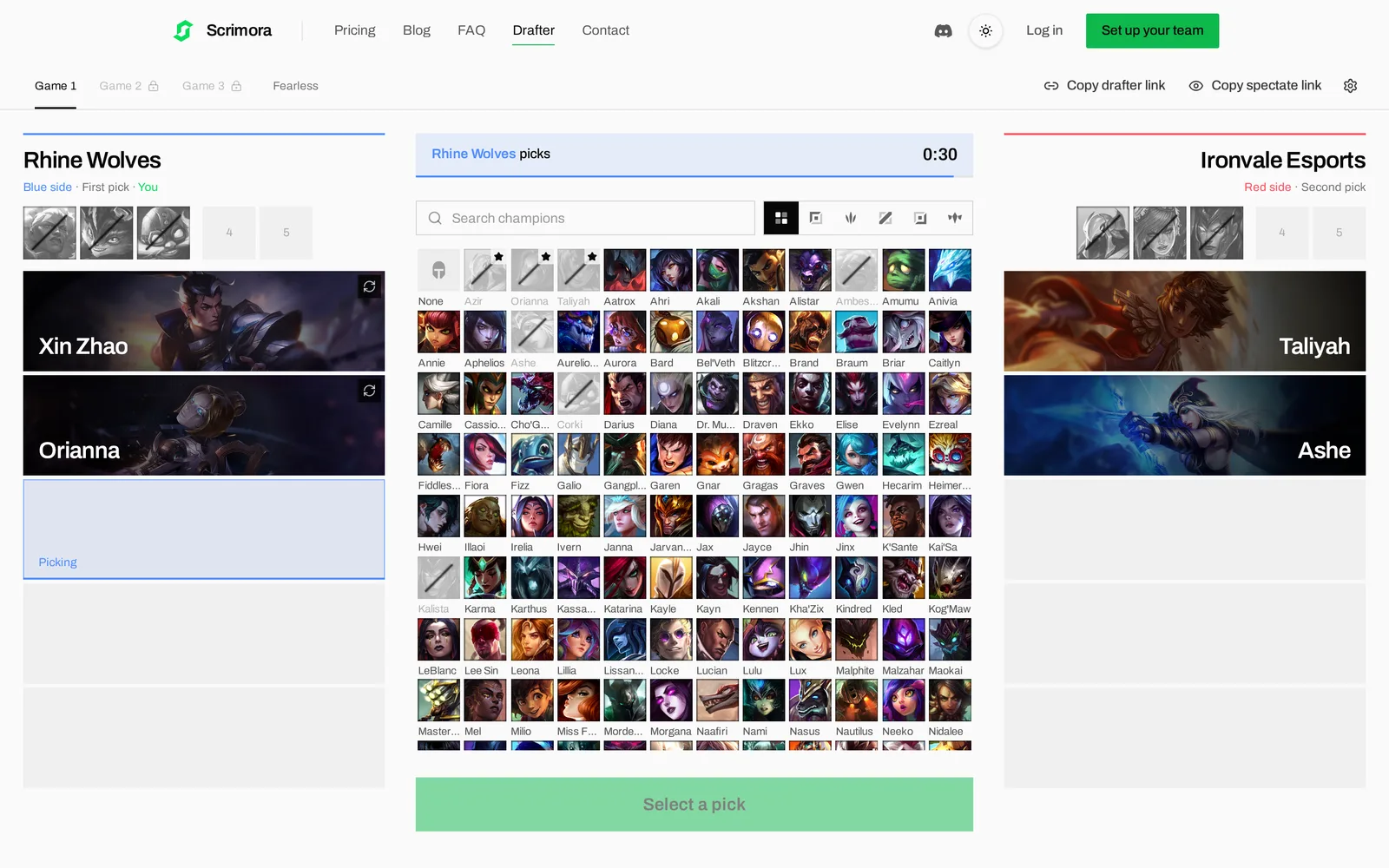The height and width of the screenshot is (868, 1389).
Task: Click the Scrimora logo
Action: pyautogui.click(x=222, y=30)
